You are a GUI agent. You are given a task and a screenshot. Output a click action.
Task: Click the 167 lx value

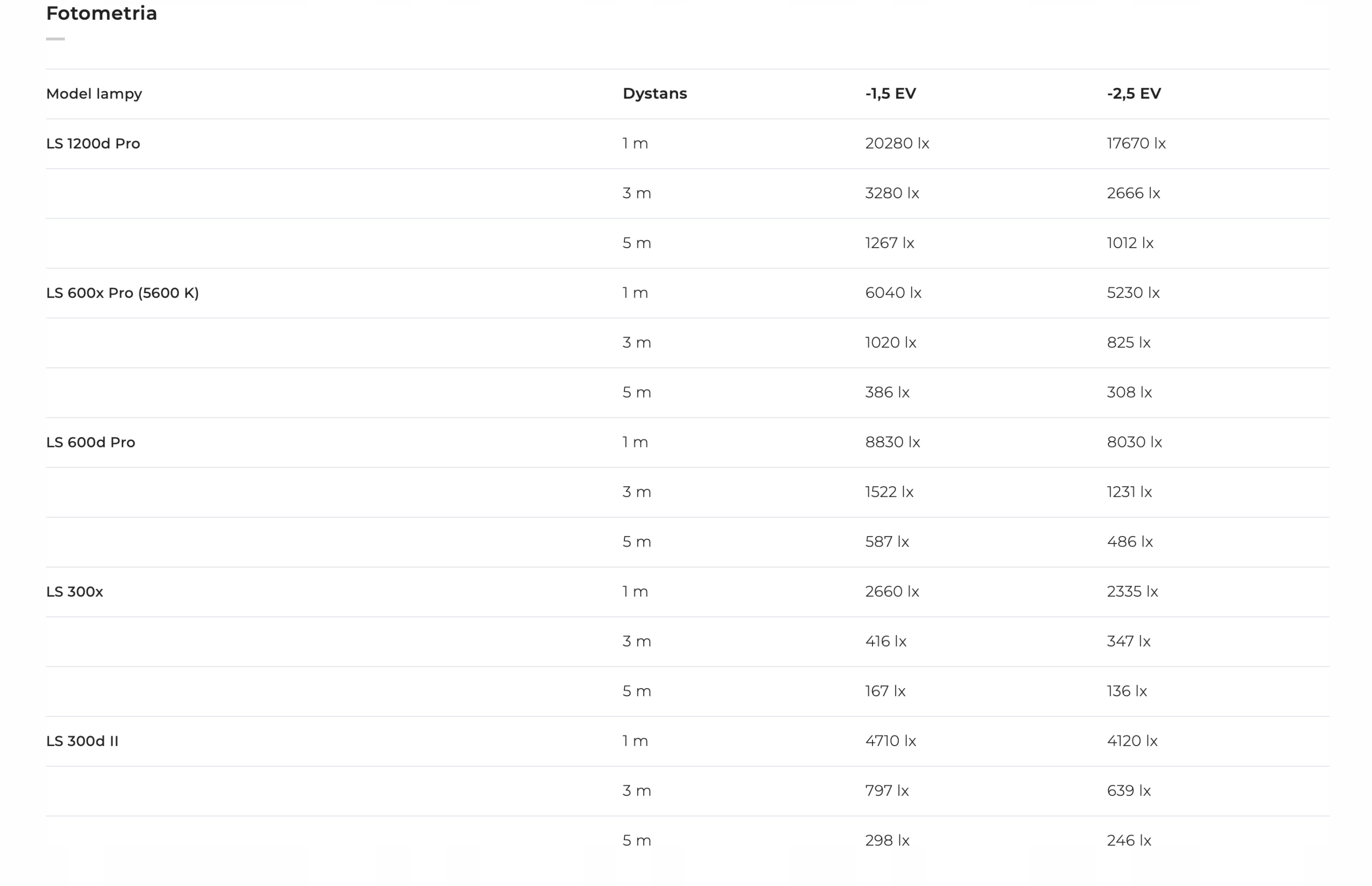click(885, 691)
